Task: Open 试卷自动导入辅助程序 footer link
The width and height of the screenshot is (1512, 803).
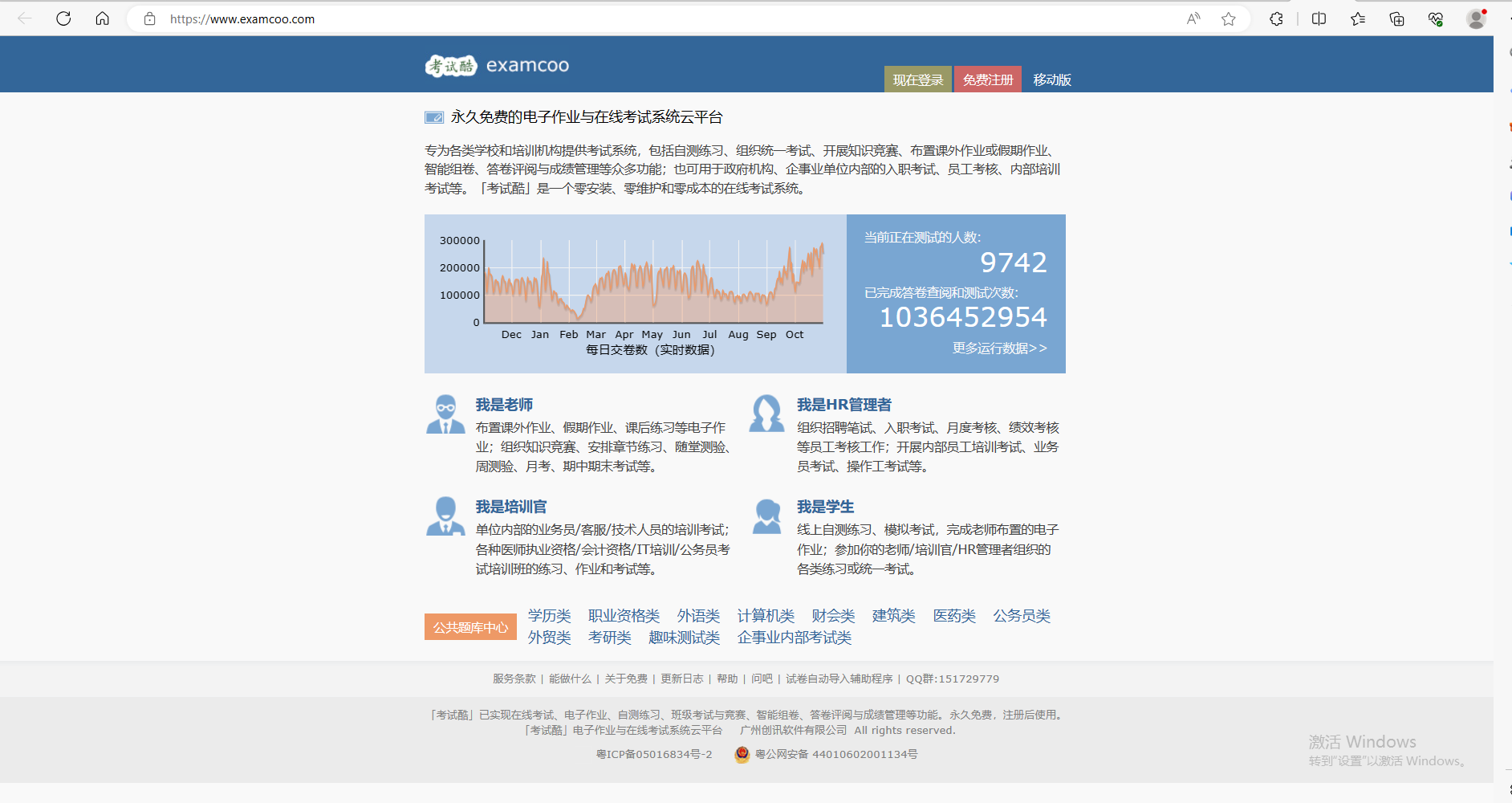Action: [839, 679]
